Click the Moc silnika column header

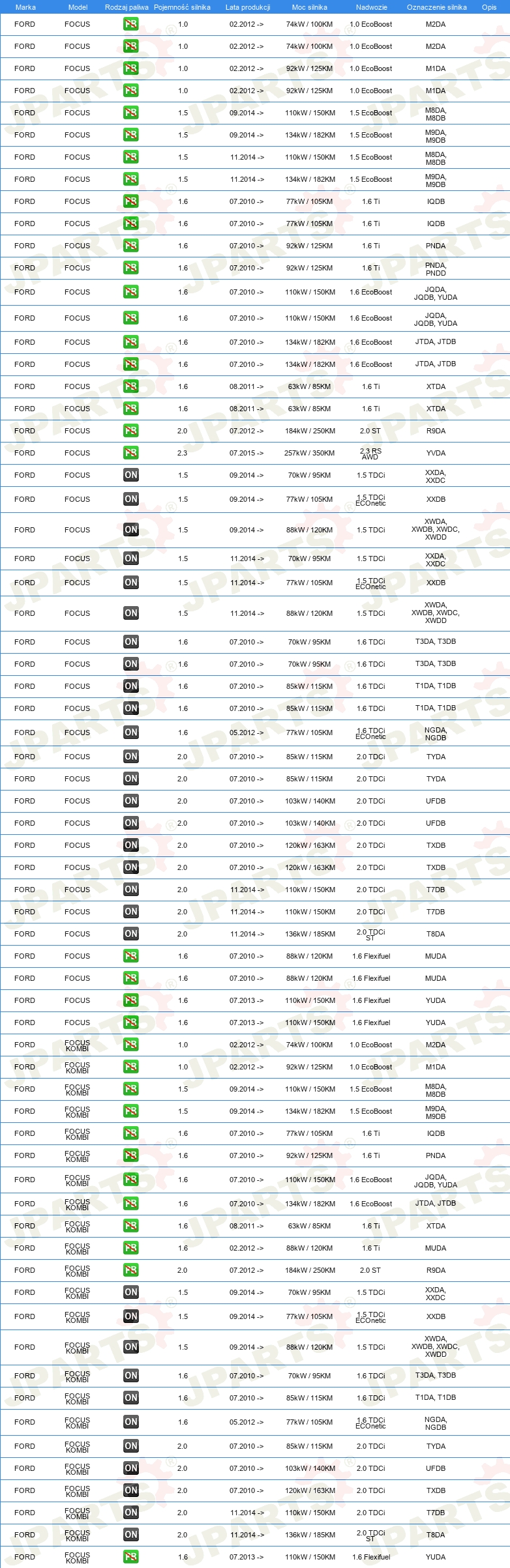point(310,7)
